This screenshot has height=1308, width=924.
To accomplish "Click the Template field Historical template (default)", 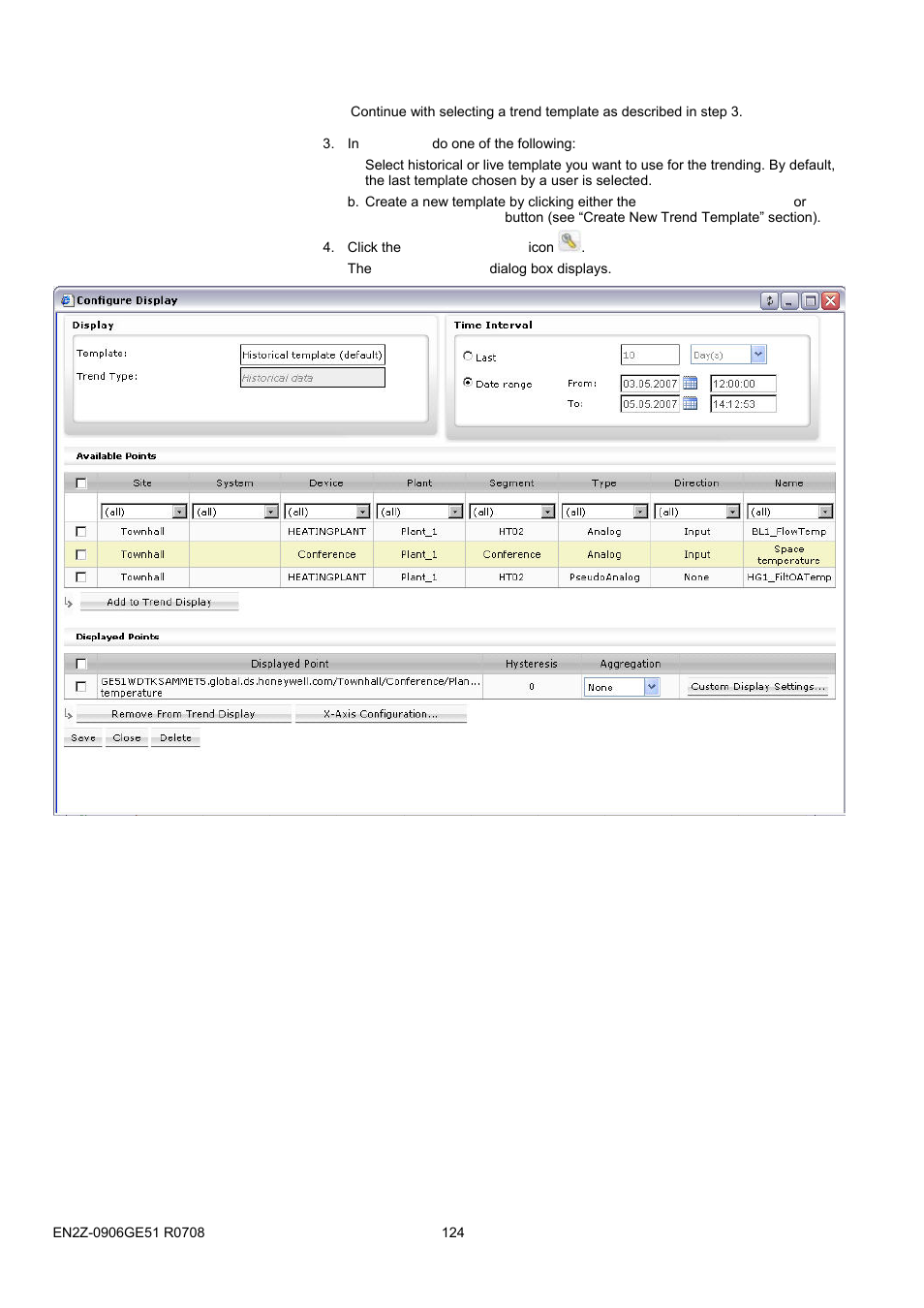I will point(313,355).
